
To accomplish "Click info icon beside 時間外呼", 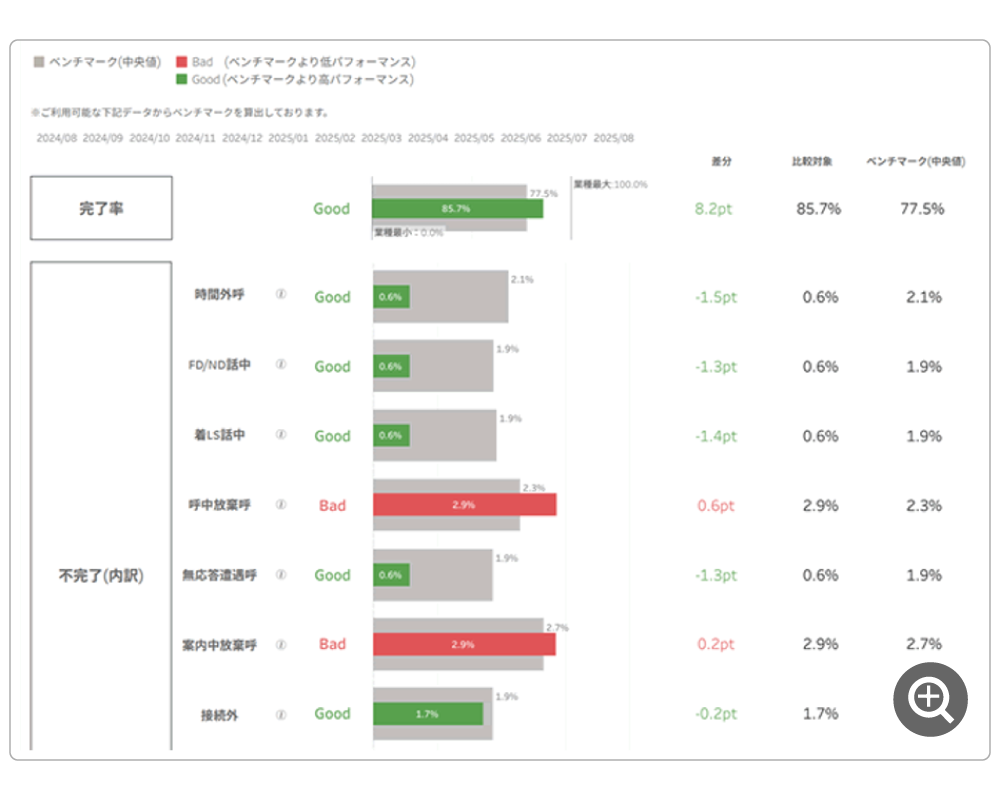I will (x=281, y=295).
